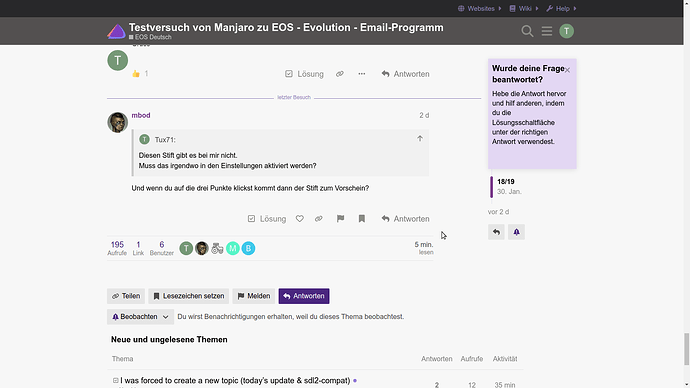The height and width of the screenshot is (388, 690).
Task: Click the 18/19 topic timeline position marker
Action: pyautogui.click(x=506, y=182)
